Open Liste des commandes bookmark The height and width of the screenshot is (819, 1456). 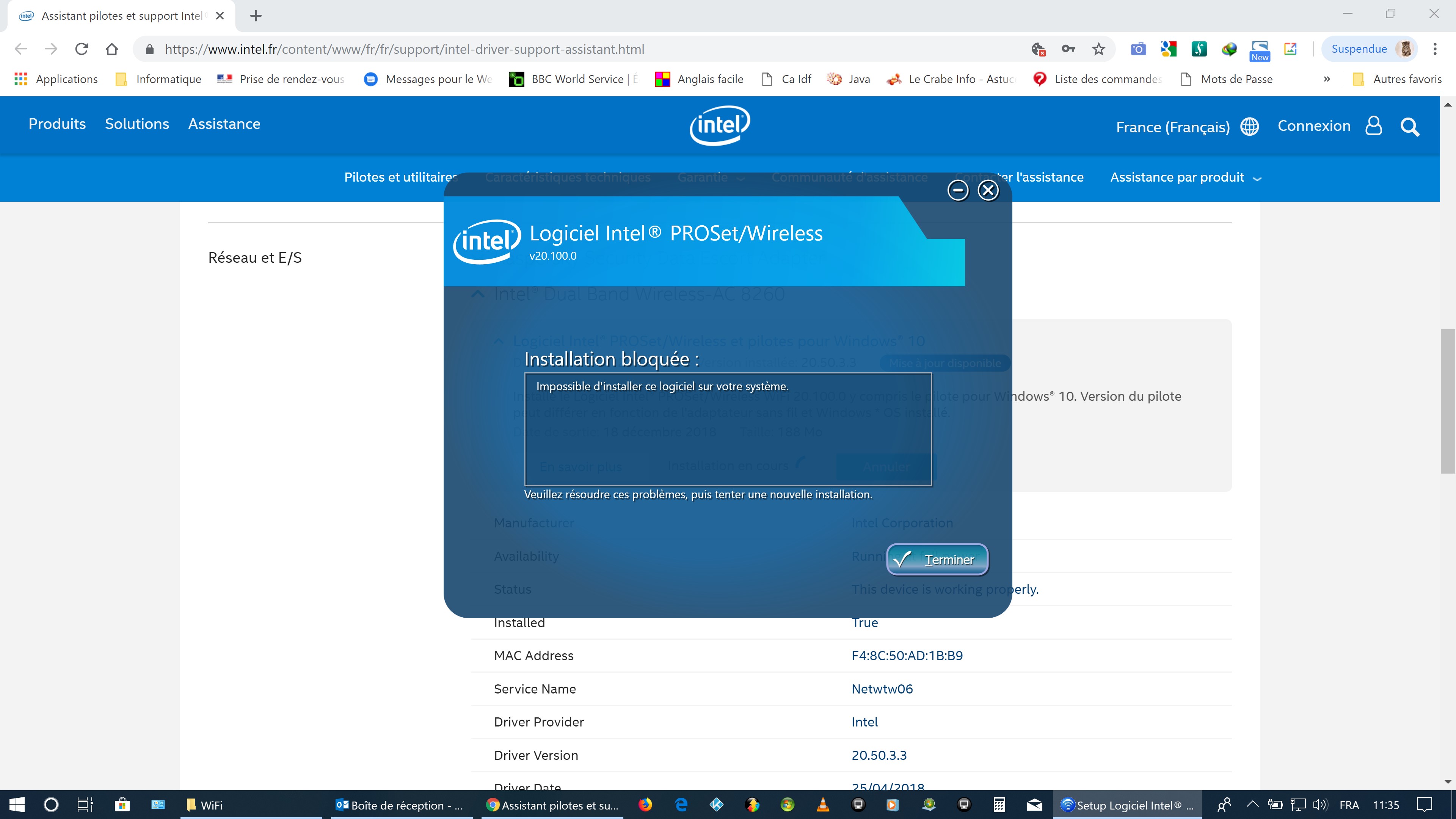tap(1098, 79)
